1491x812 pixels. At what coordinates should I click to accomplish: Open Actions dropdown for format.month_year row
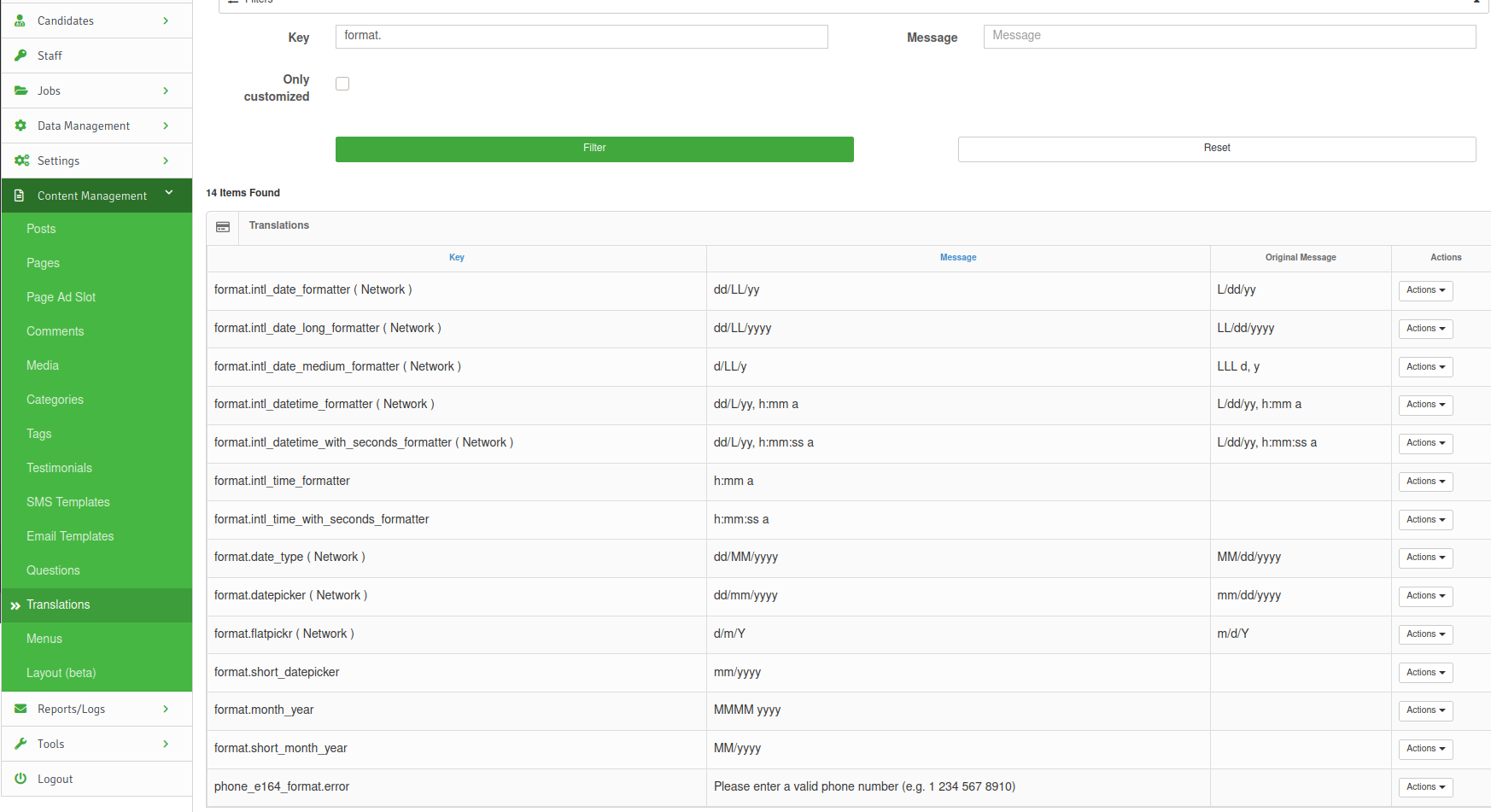point(1425,710)
